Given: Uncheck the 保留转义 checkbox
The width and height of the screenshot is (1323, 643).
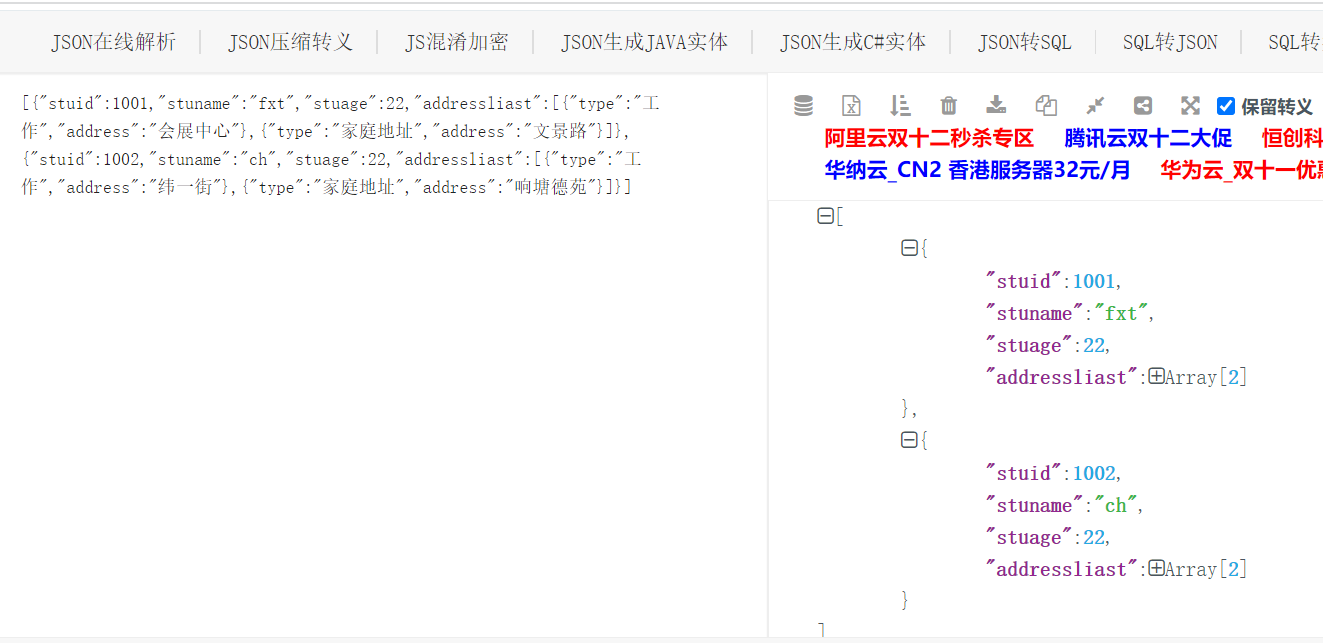Looking at the screenshot, I should 1225,104.
